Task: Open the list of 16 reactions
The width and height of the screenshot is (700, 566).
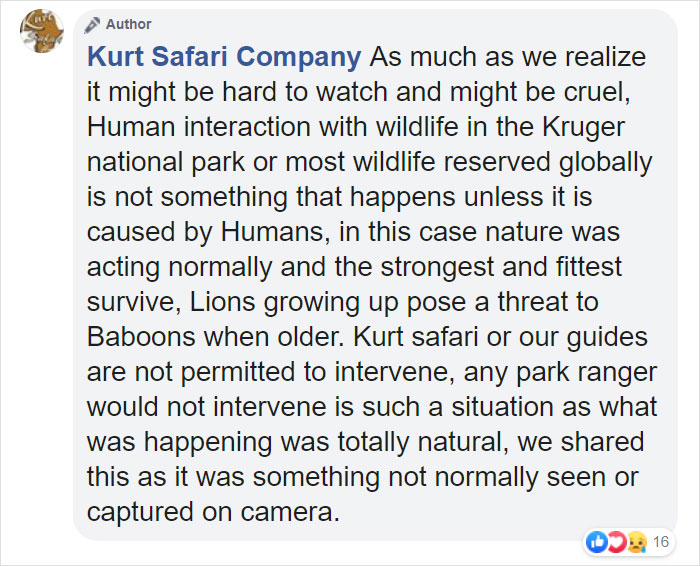Action: (x=661, y=542)
